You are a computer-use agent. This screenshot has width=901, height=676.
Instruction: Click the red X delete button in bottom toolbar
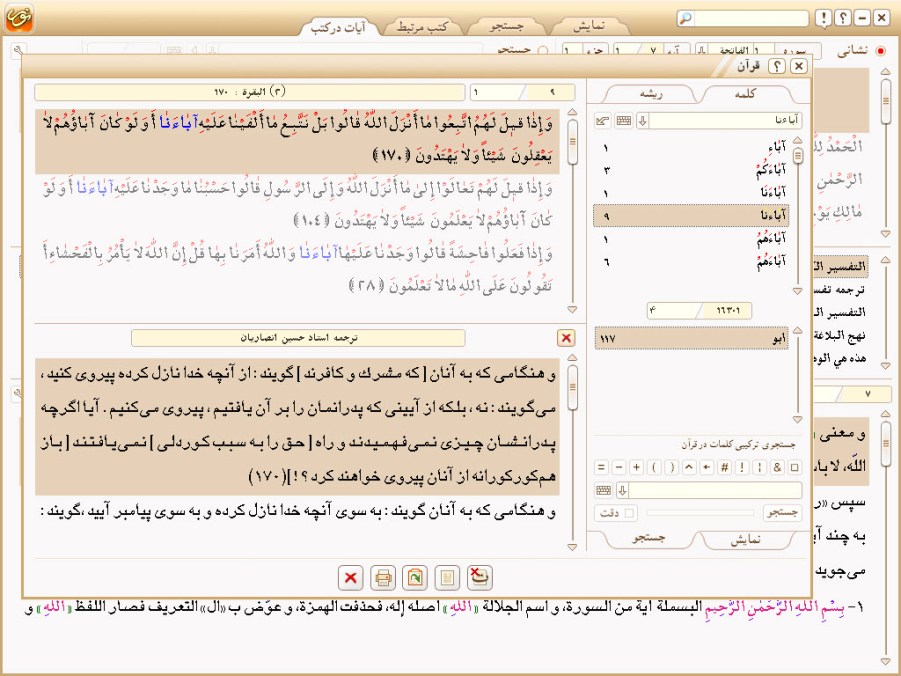[x=351, y=577]
